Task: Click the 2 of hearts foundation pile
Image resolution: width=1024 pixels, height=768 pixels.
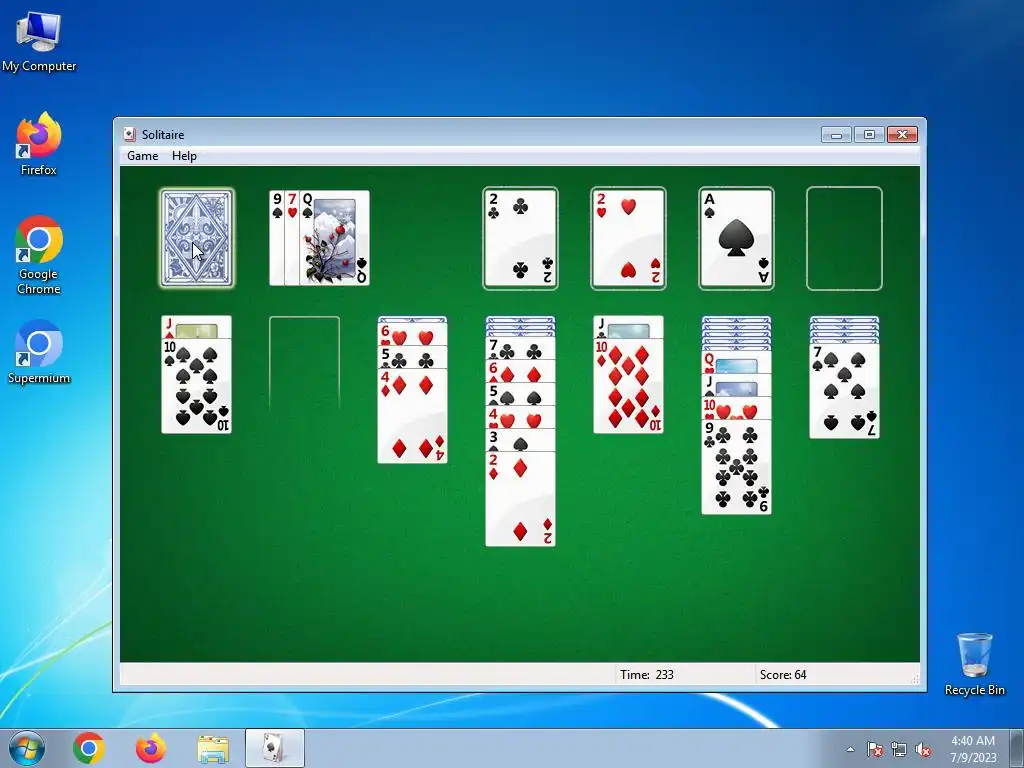Action: point(628,238)
